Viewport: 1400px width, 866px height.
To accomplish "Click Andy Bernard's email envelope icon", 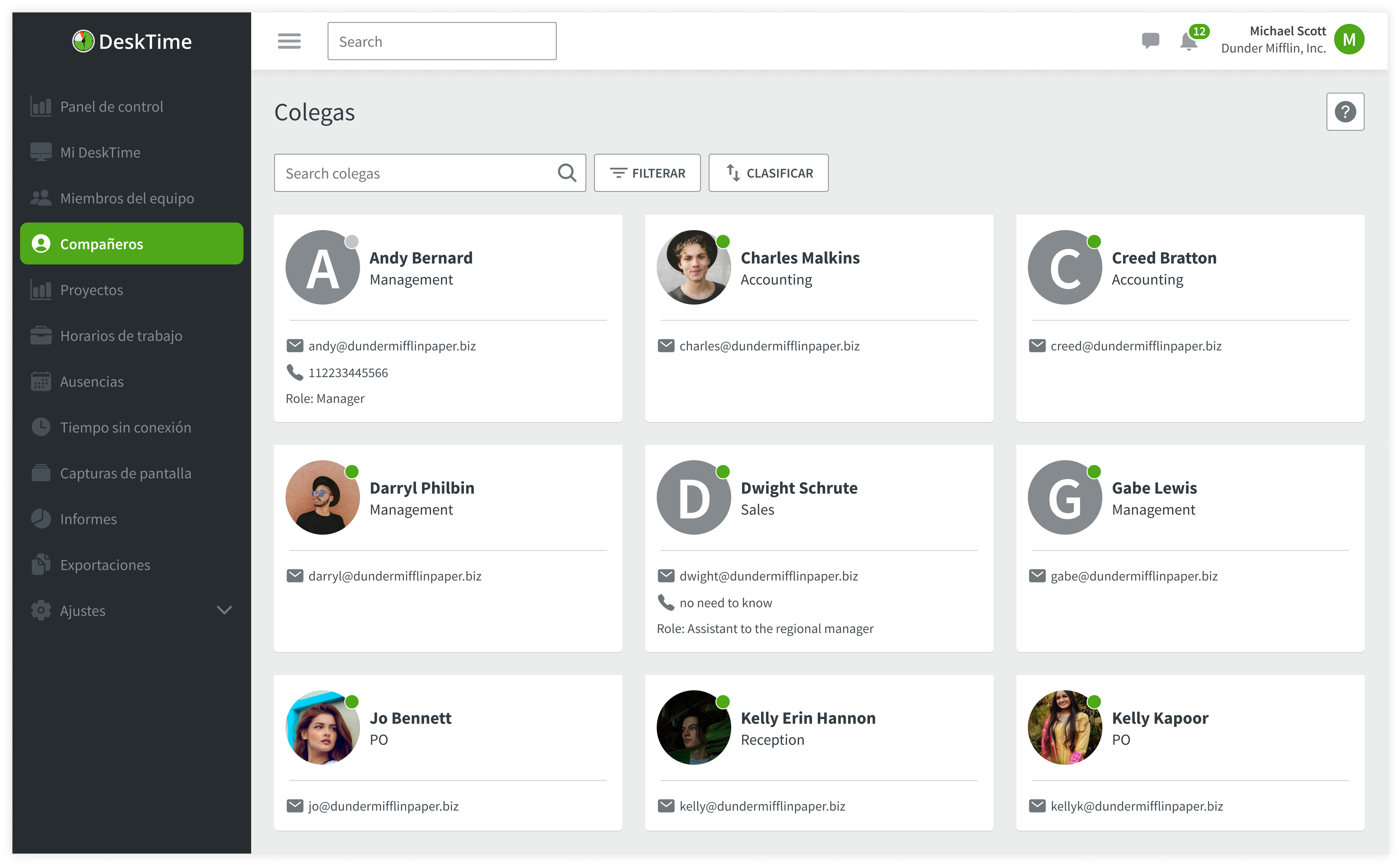I will pyautogui.click(x=294, y=345).
